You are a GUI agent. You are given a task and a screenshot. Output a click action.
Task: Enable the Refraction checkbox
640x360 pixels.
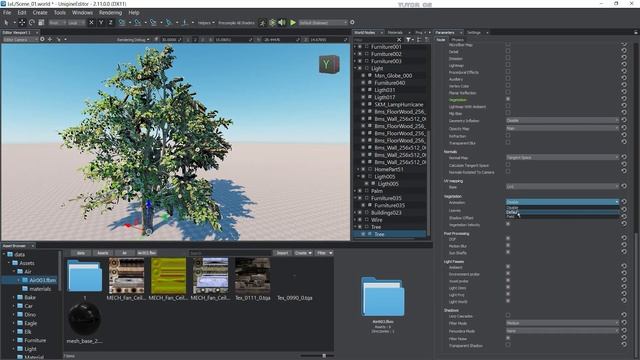508,136
